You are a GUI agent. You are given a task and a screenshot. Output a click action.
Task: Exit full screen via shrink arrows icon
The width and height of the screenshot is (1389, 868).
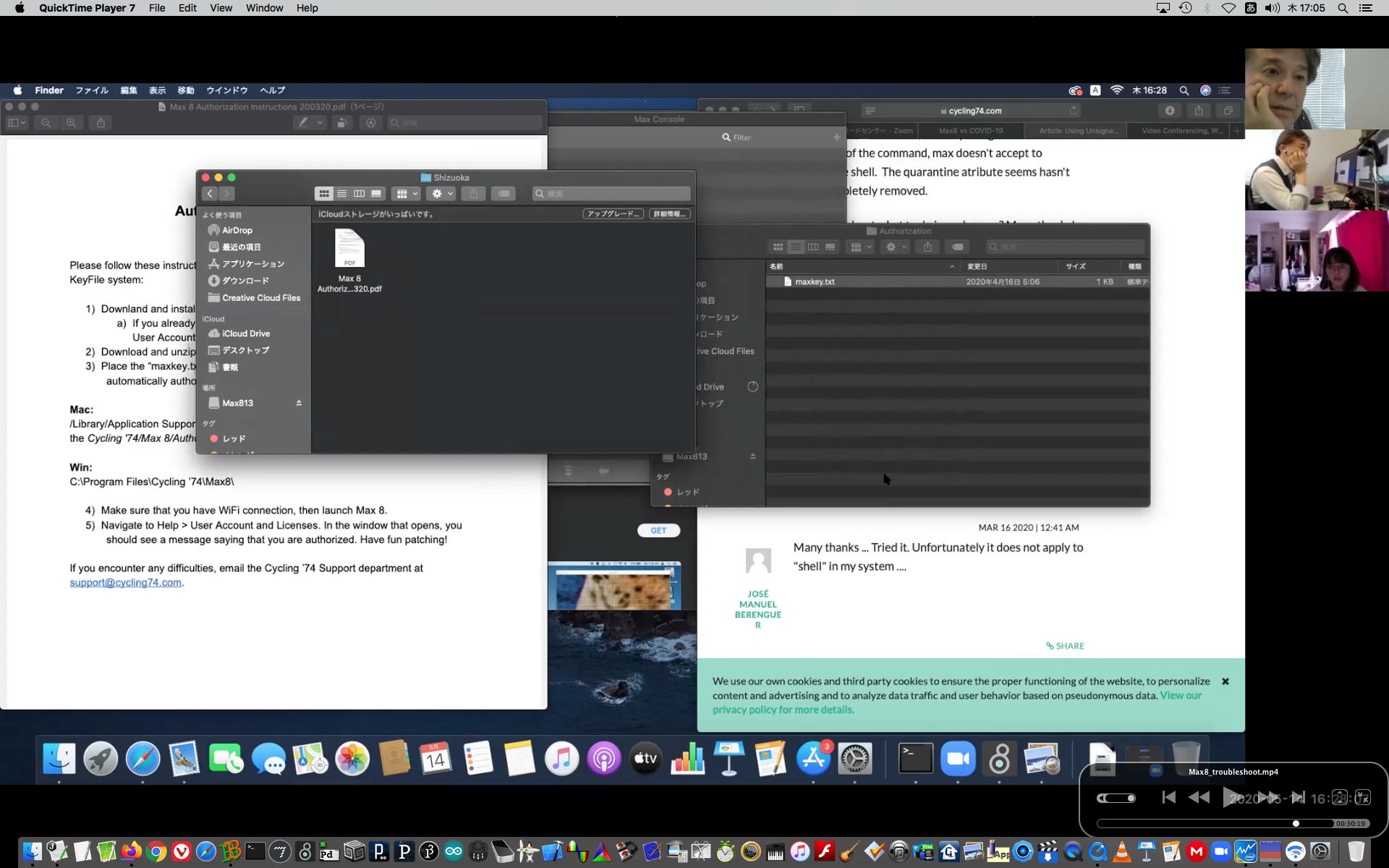pos(1363,797)
